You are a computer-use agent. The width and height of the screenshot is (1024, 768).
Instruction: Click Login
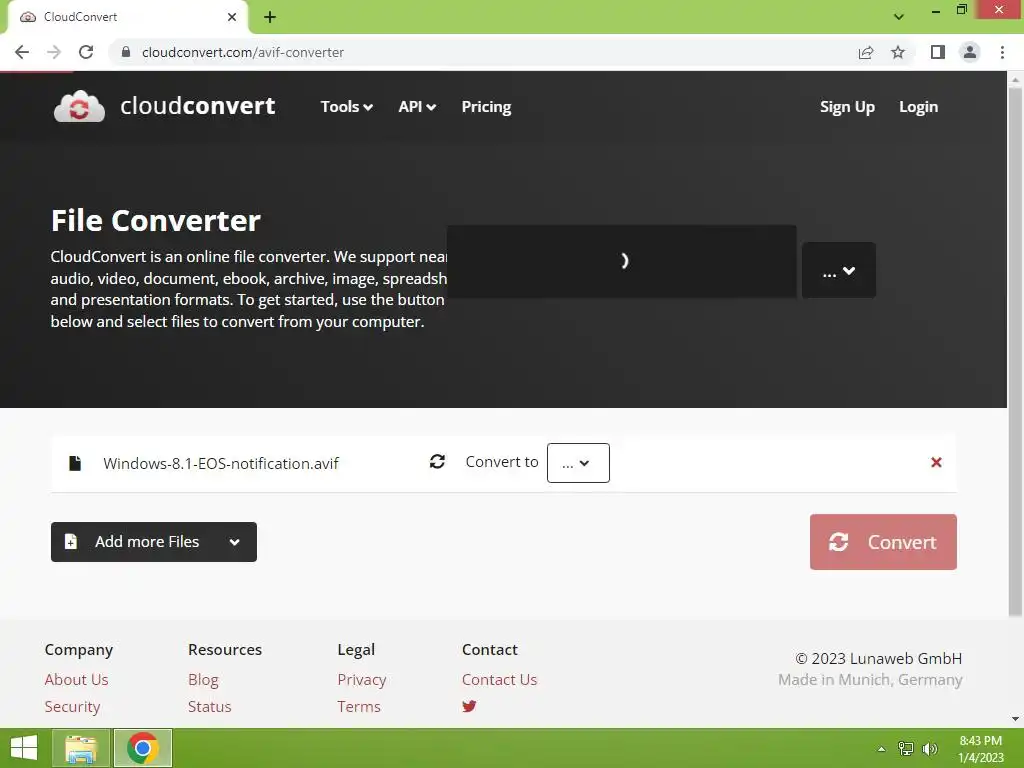[918, 106]
